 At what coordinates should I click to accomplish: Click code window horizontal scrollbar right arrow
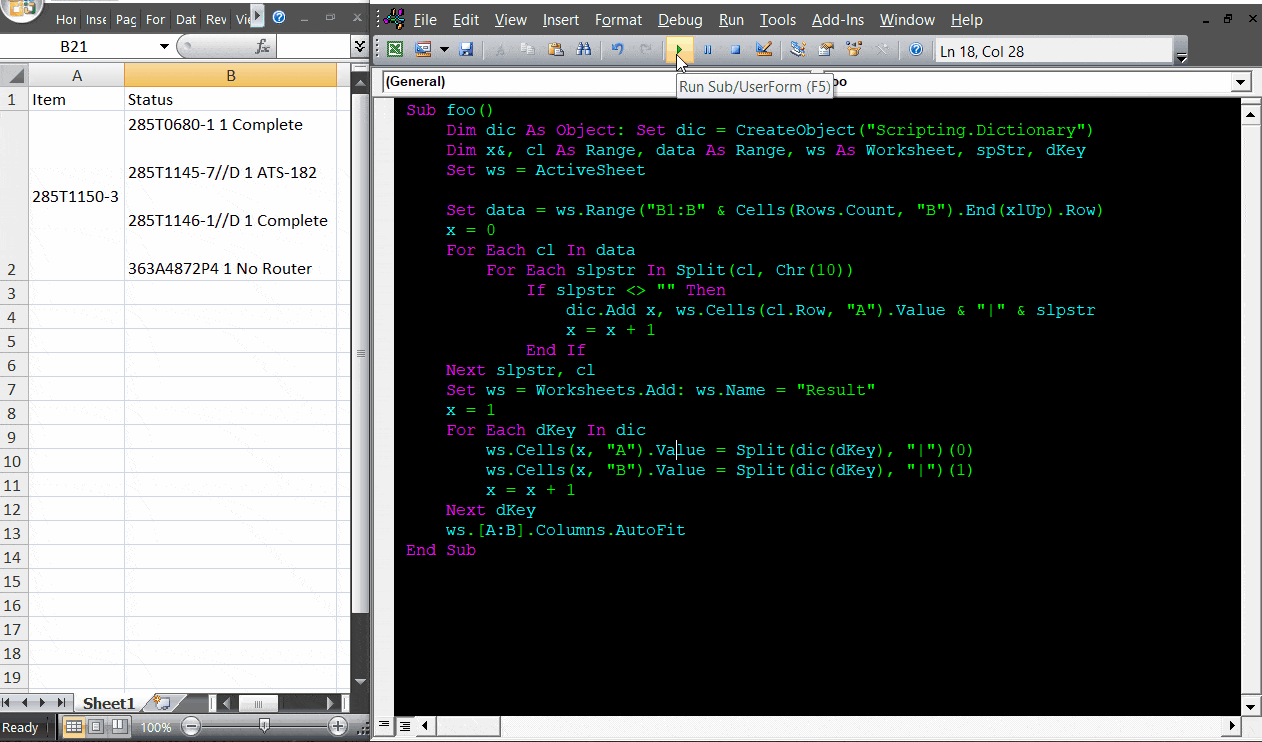[1231, 726]
